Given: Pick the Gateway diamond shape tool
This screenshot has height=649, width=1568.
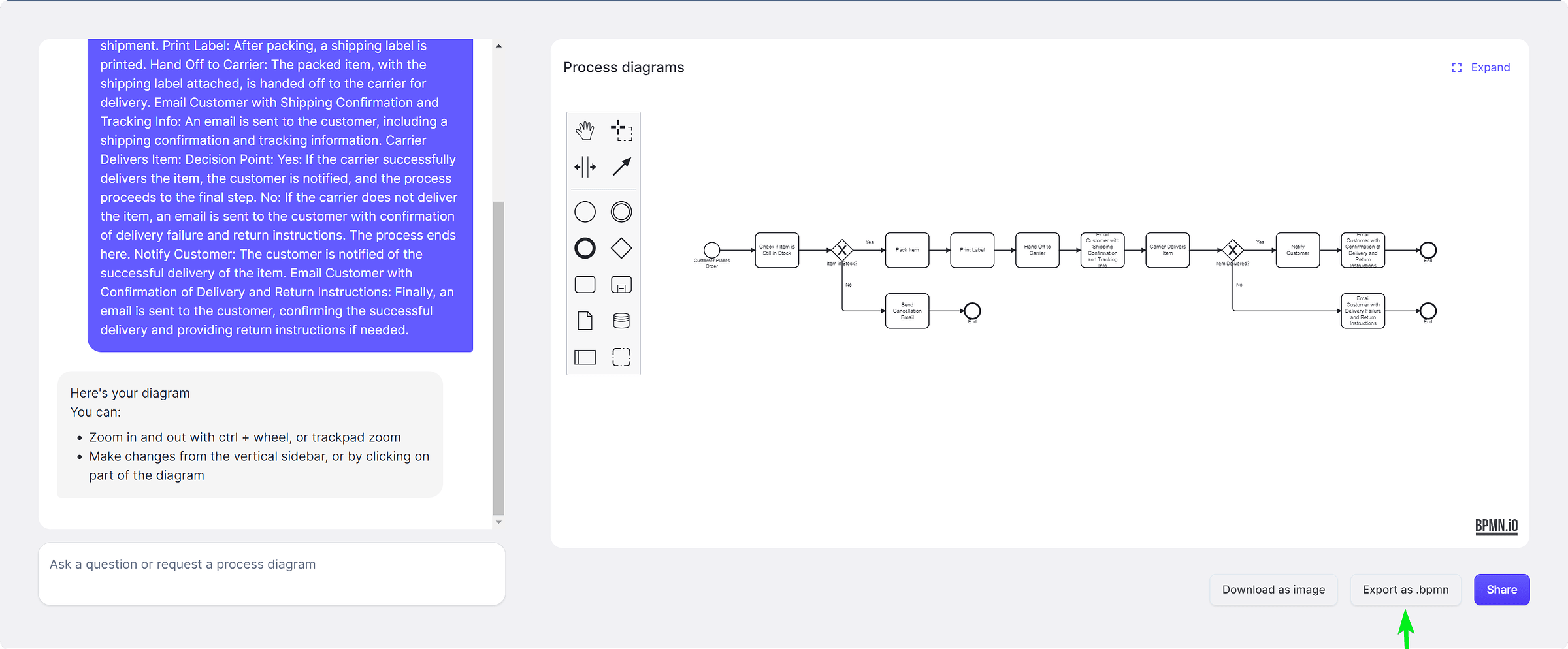Looking at the screenshot, I should point(621,248).
